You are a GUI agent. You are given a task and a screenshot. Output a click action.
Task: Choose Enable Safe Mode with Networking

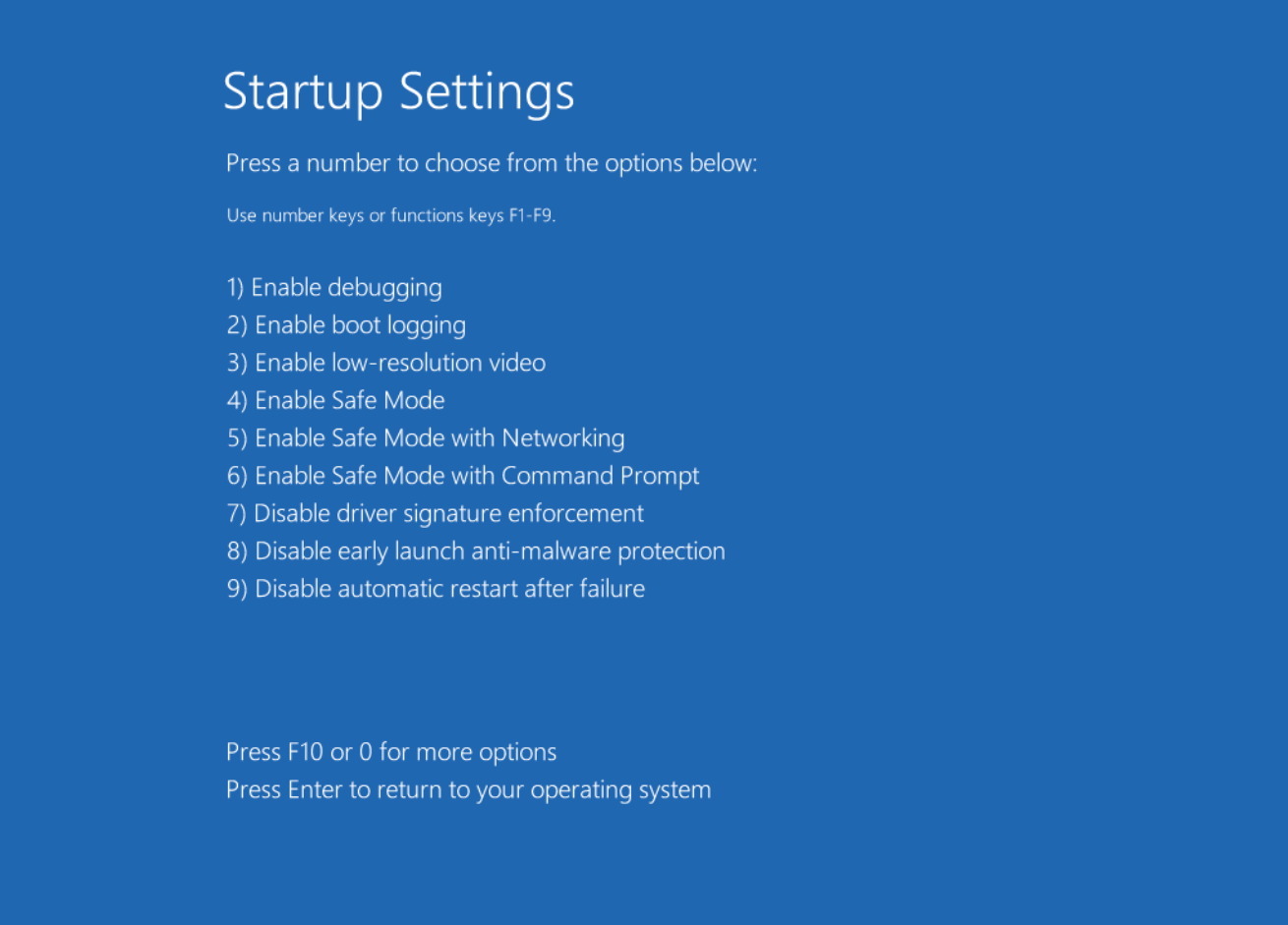pos(426,438)
